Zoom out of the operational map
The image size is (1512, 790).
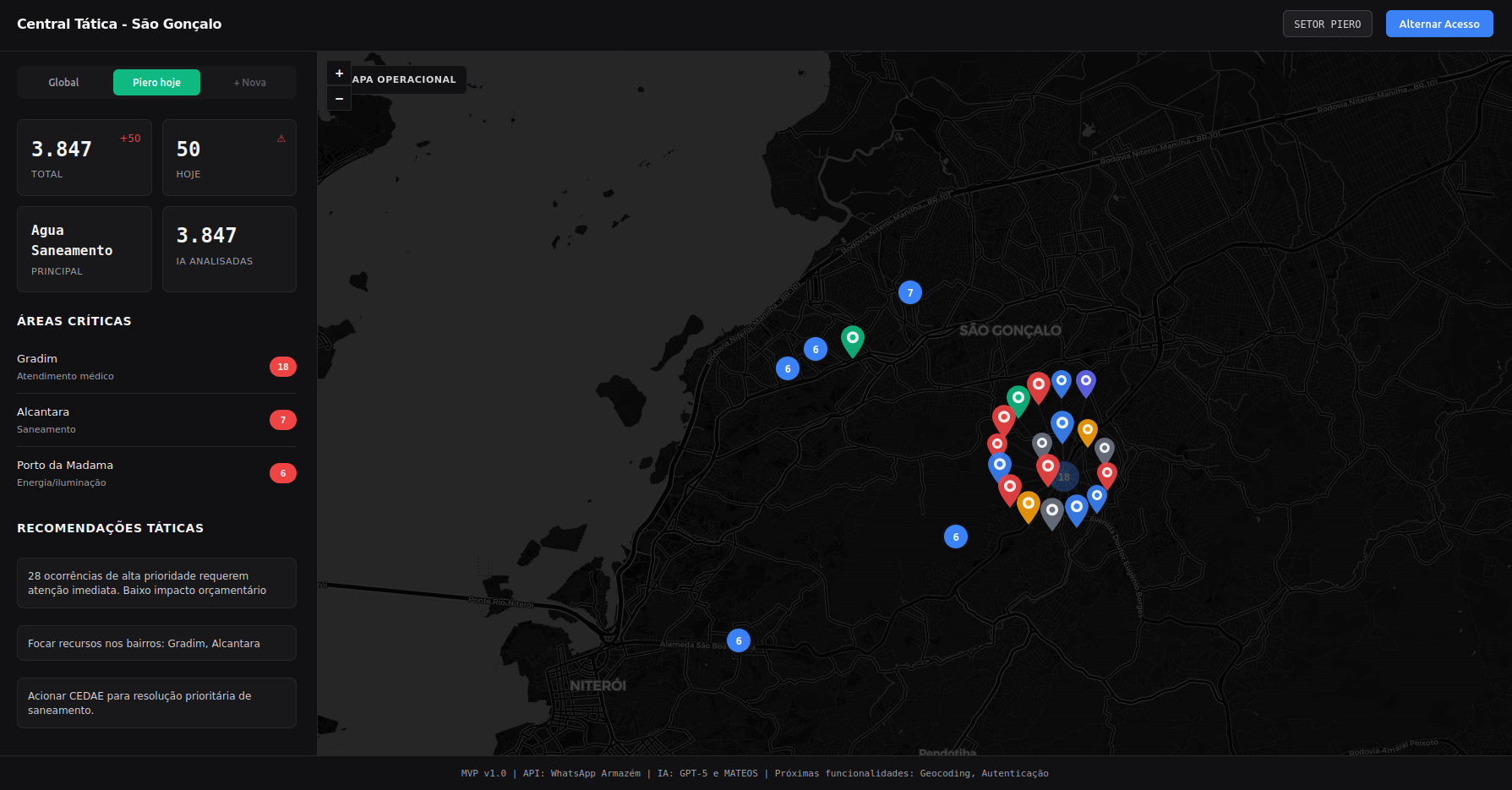(339, 99)
